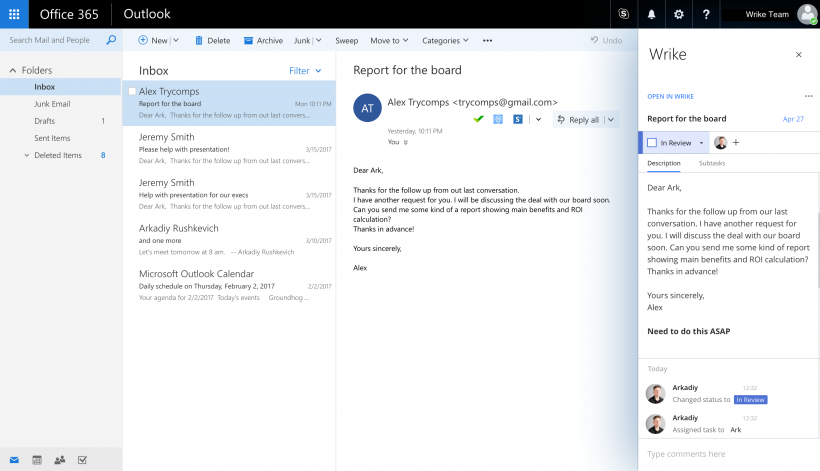
Task: Open toolbar more actions ellipsis
Action: point(487,40)
